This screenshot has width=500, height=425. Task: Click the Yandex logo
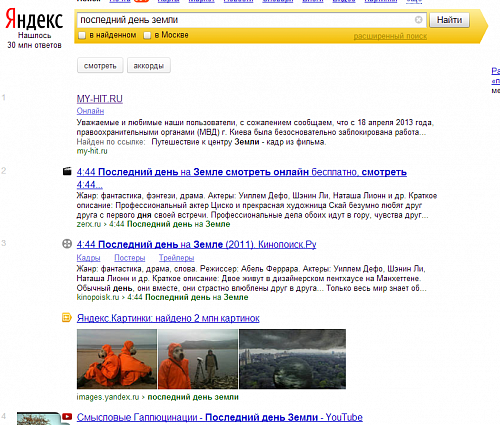pyautogui.click(x=34, y=19)
